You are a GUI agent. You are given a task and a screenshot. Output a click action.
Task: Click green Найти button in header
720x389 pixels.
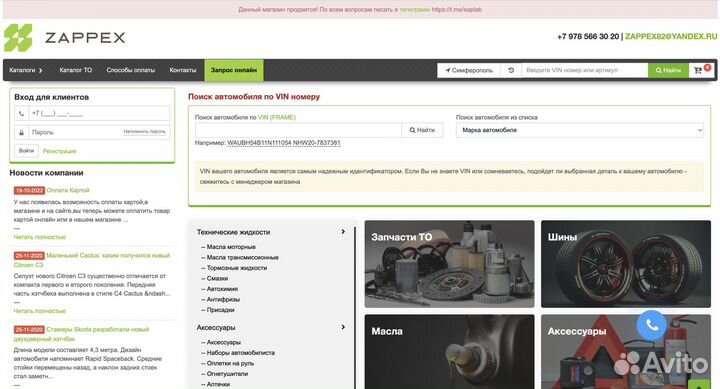[668, 70]
